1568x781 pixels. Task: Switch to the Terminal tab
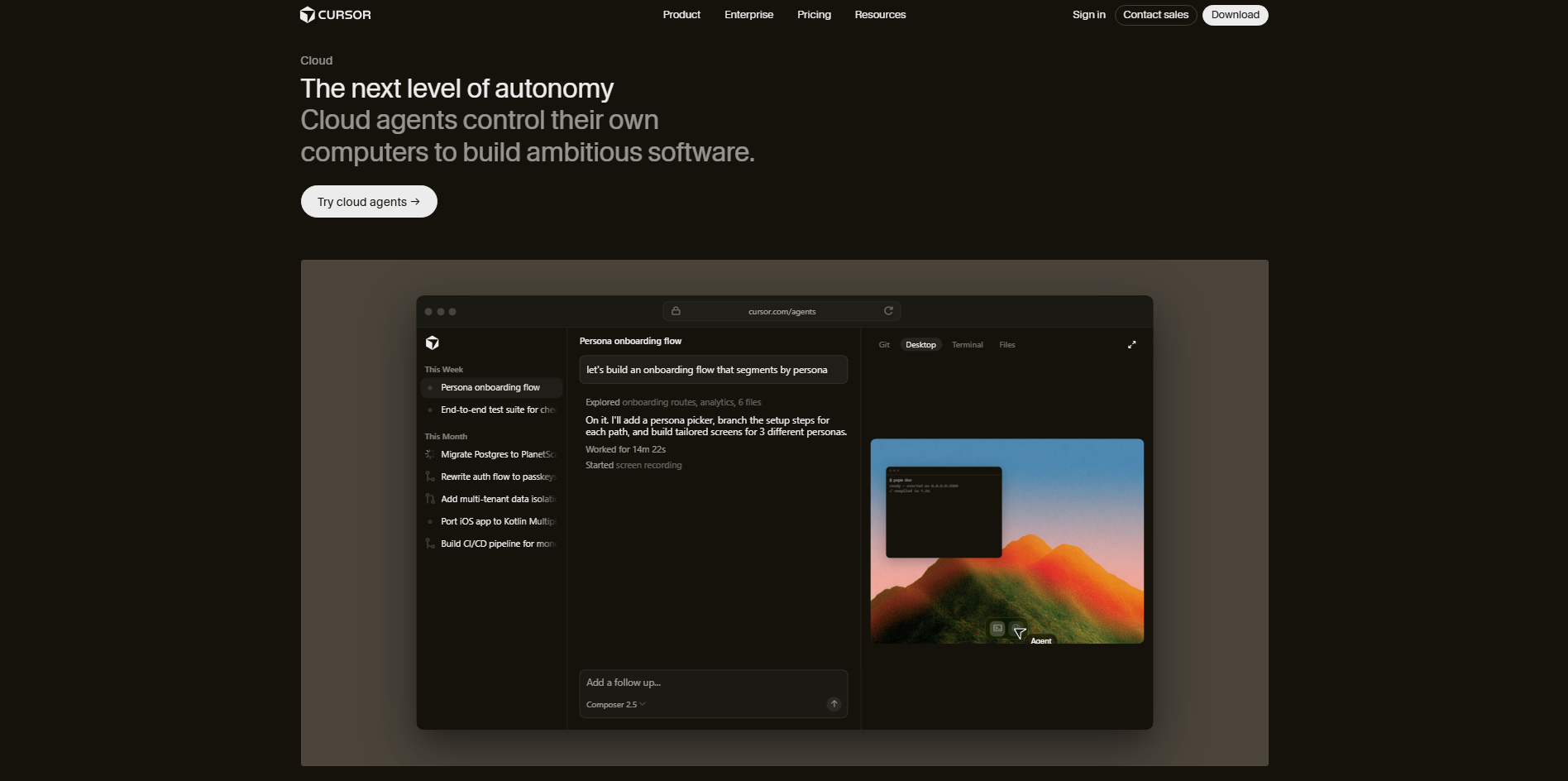point(968,345)
